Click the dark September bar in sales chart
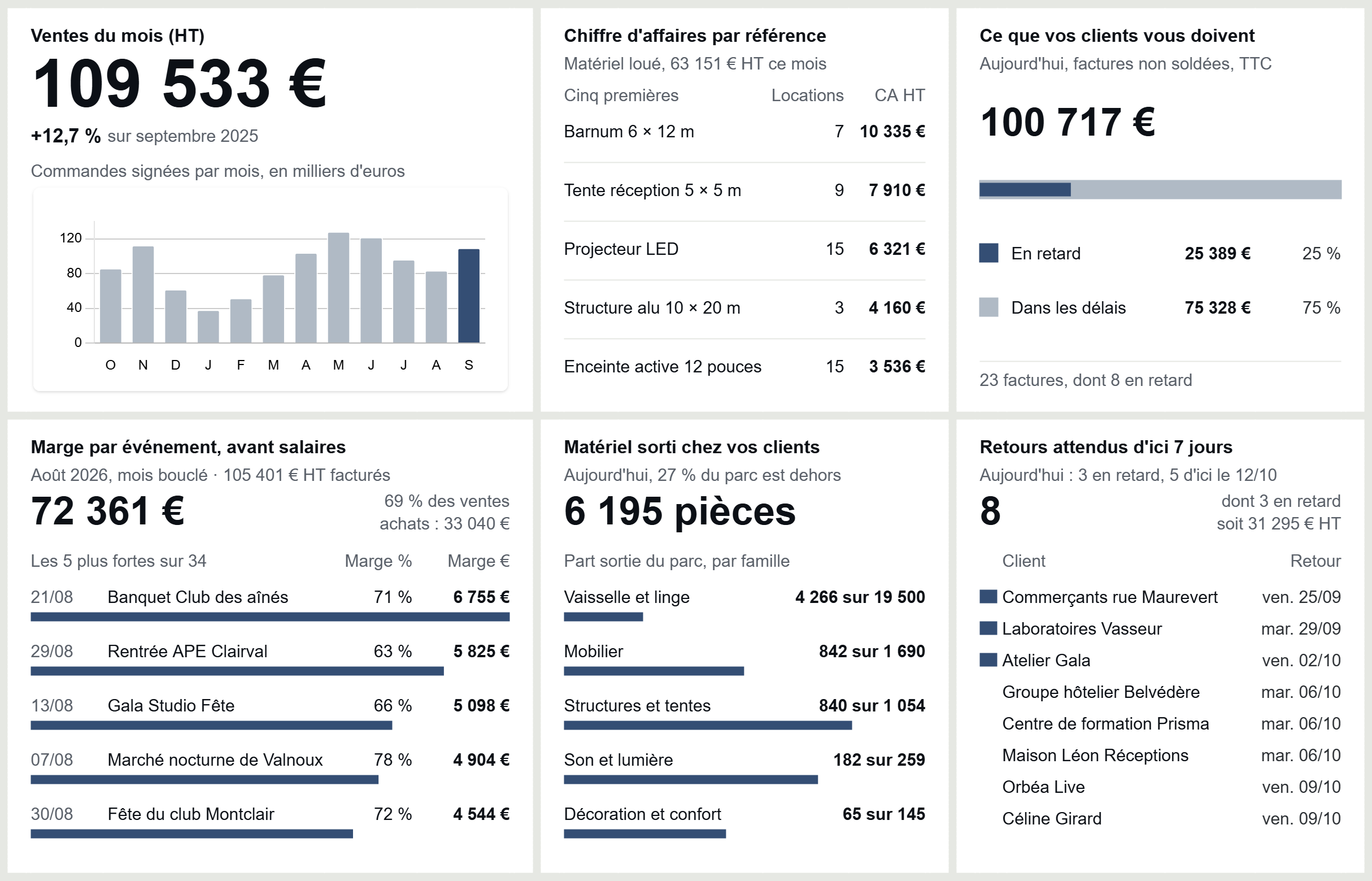 tap(469, 296)
